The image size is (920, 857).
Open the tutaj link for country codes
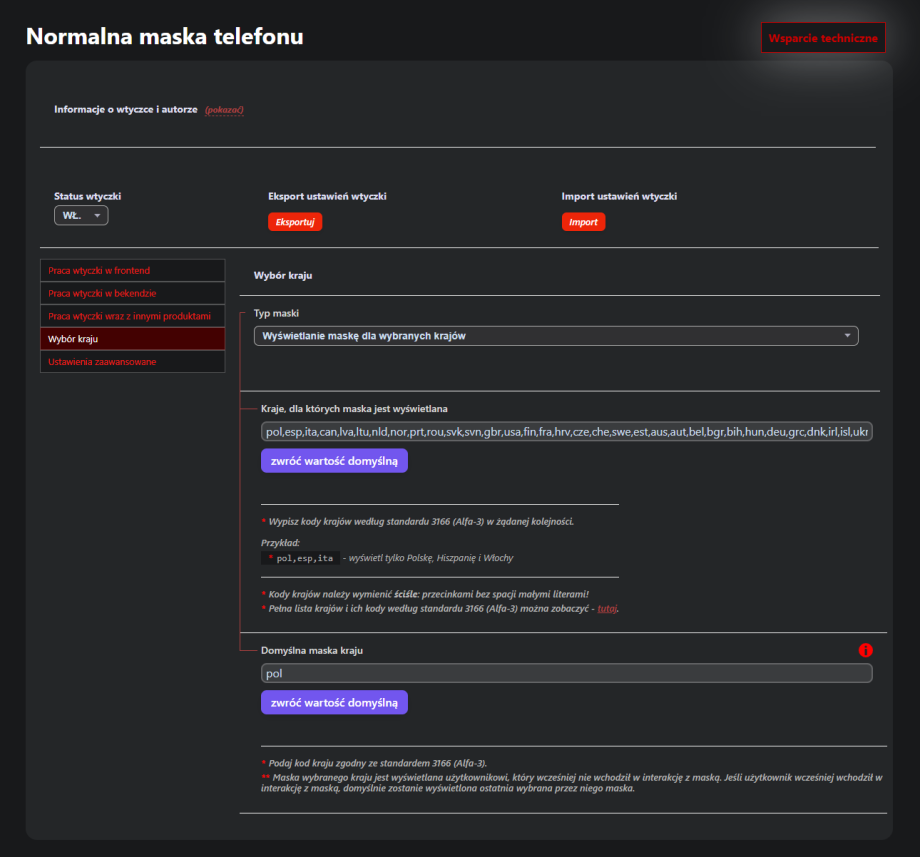(607, 608)
